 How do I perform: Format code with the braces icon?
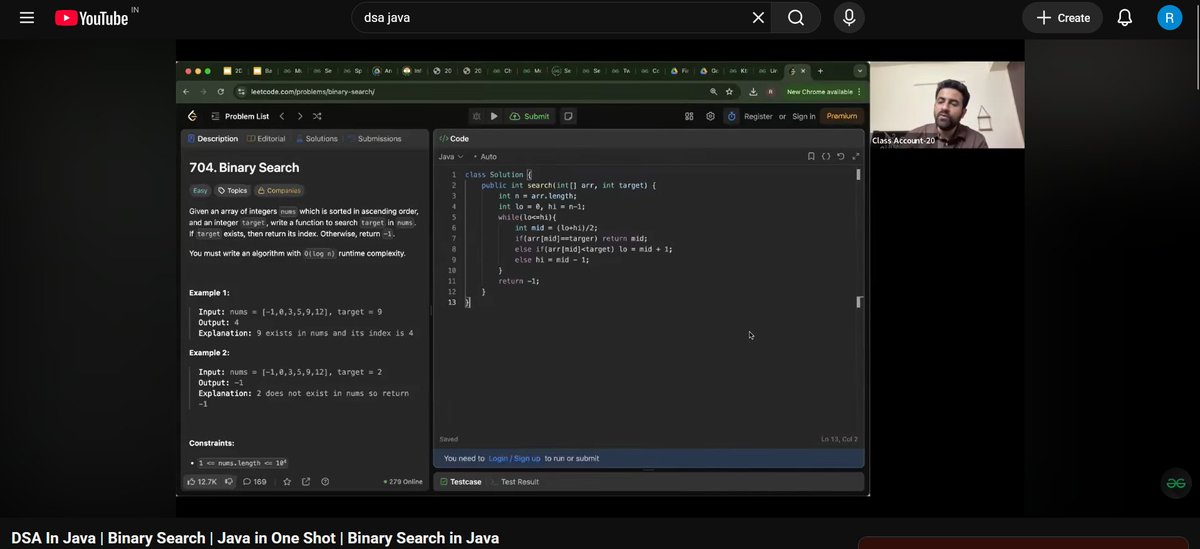coord(825,157)
